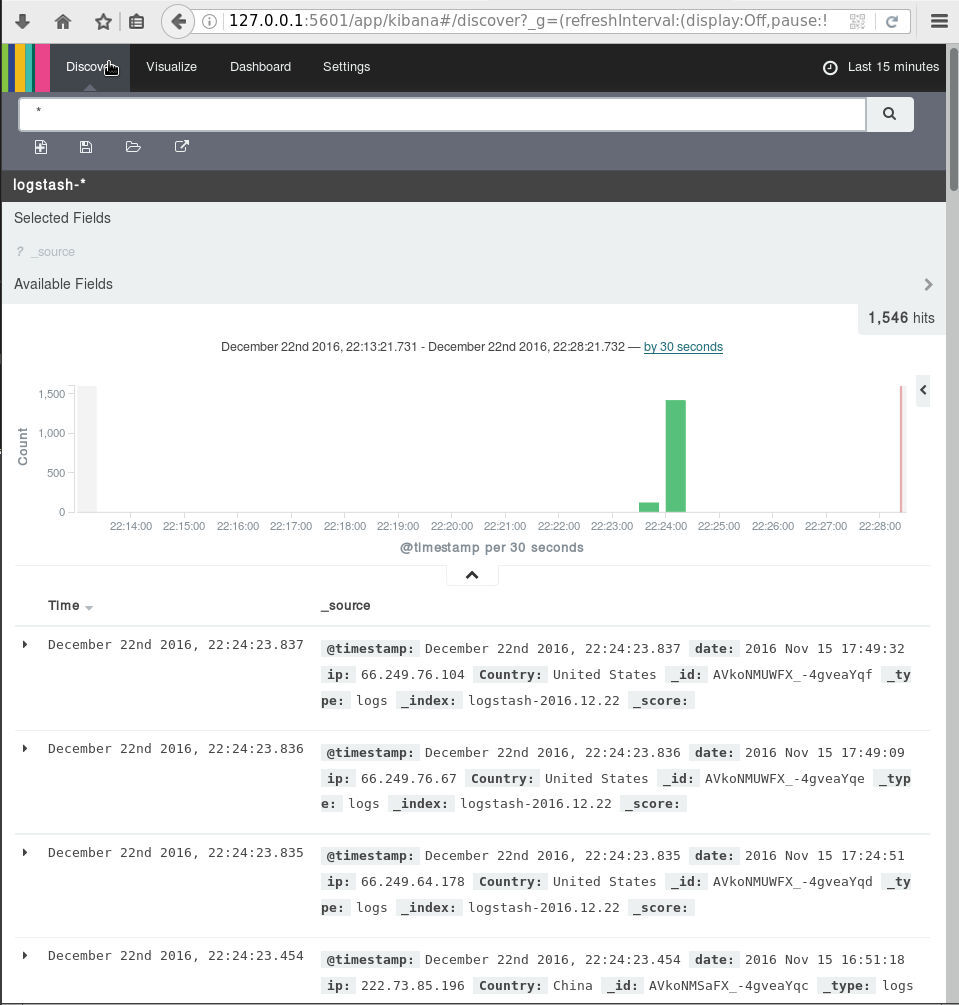Click the "by 30 seconds" interval link
This screenshot has width=959, height=1005.
683,347
